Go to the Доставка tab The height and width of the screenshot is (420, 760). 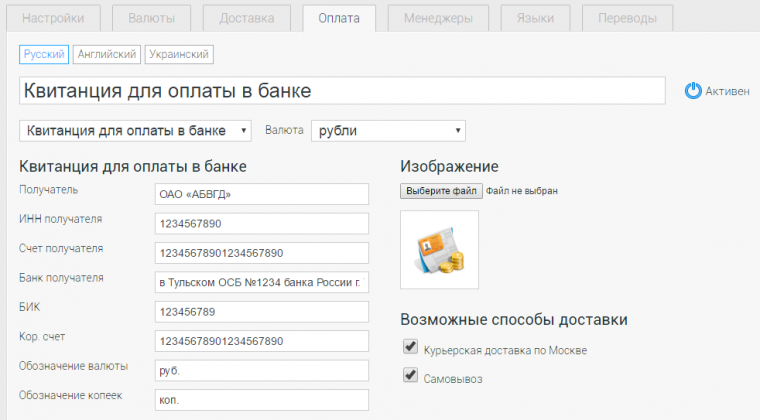247,19
